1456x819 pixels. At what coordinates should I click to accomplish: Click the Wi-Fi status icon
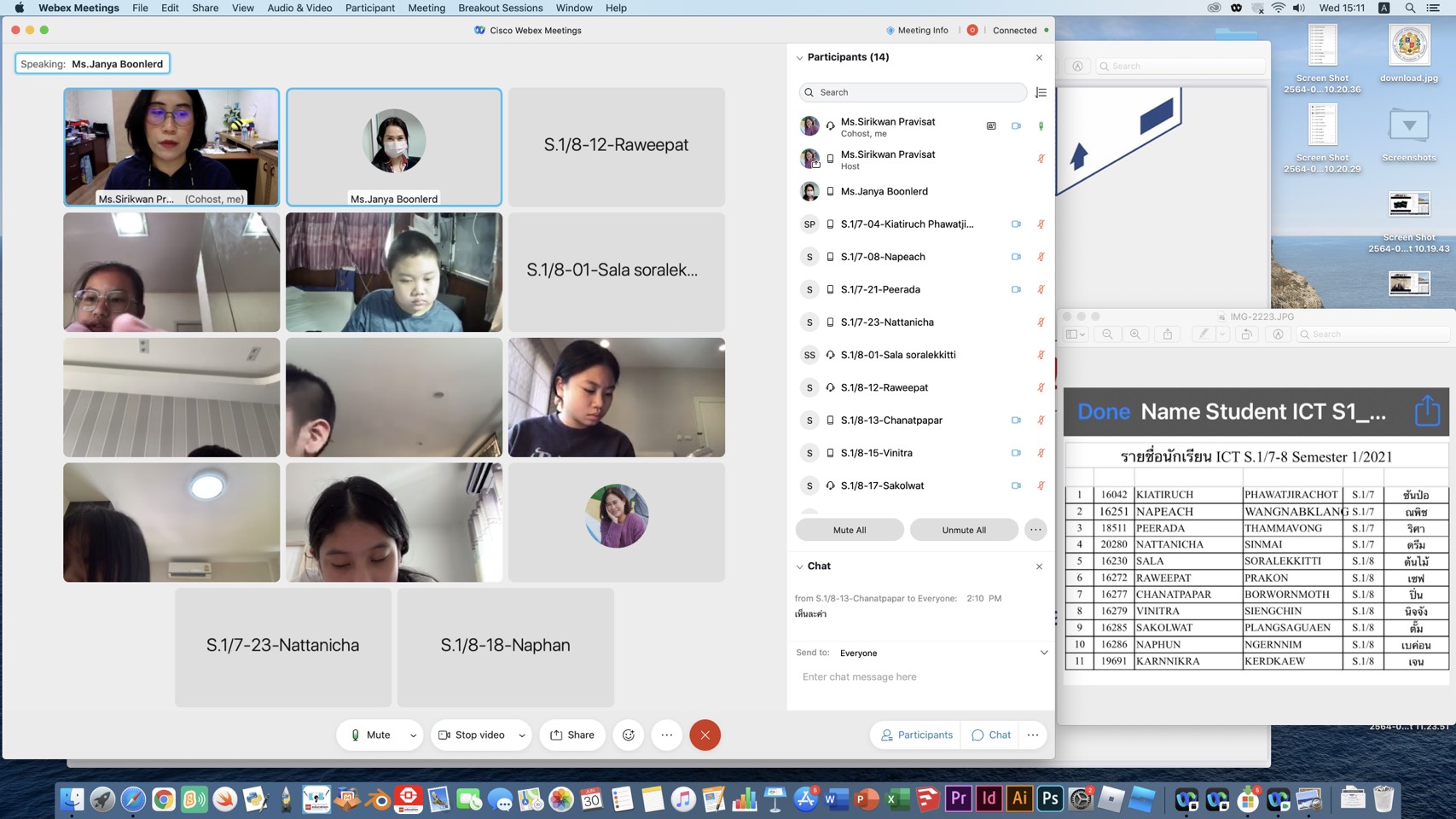(x=1278, y=8)
